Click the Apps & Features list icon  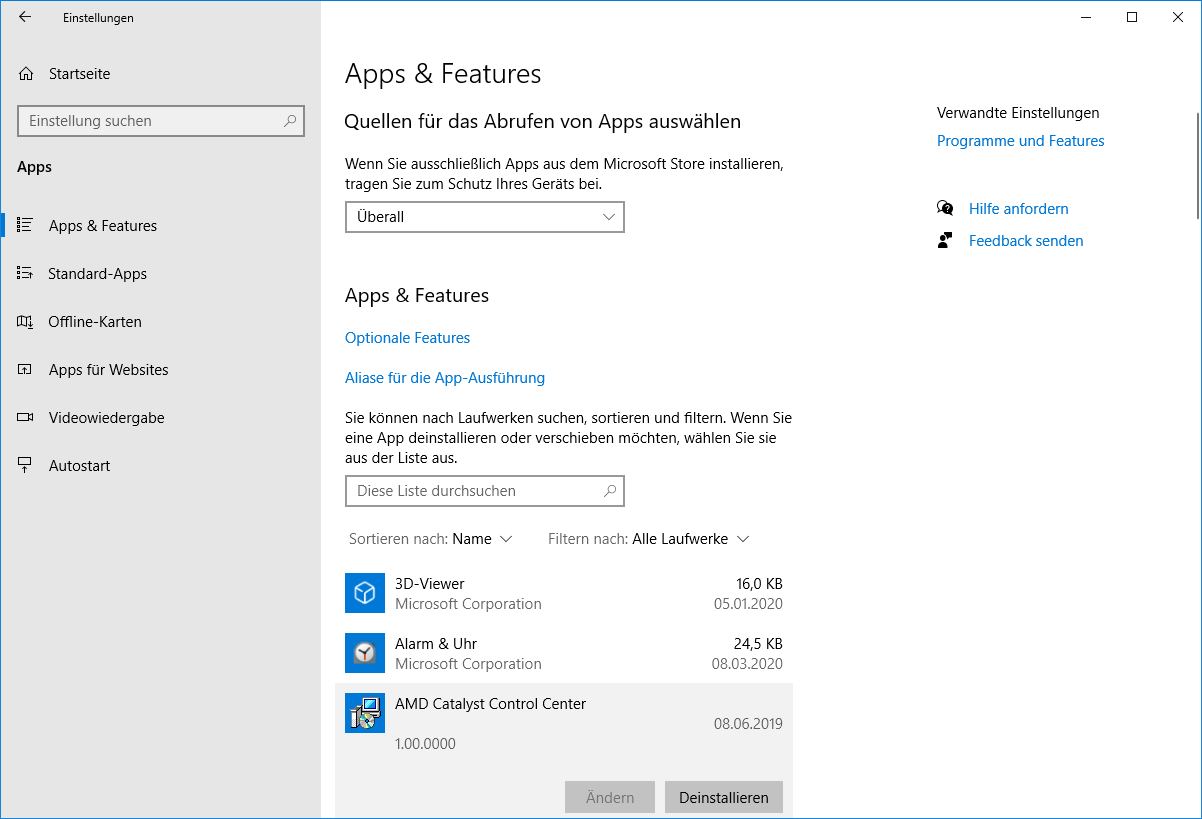pyautogui.click(x=26, y=226)
